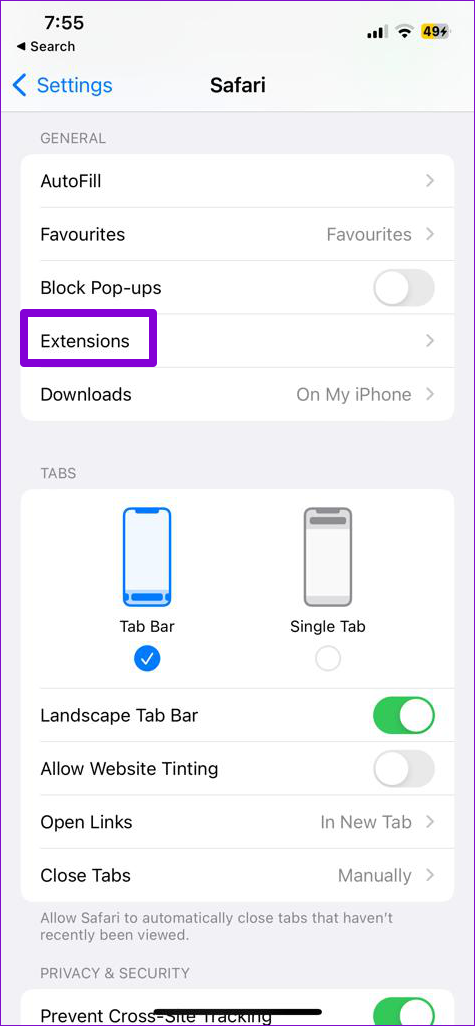Enable the Allow Website Tinting switch

click(x=404, y=769)
